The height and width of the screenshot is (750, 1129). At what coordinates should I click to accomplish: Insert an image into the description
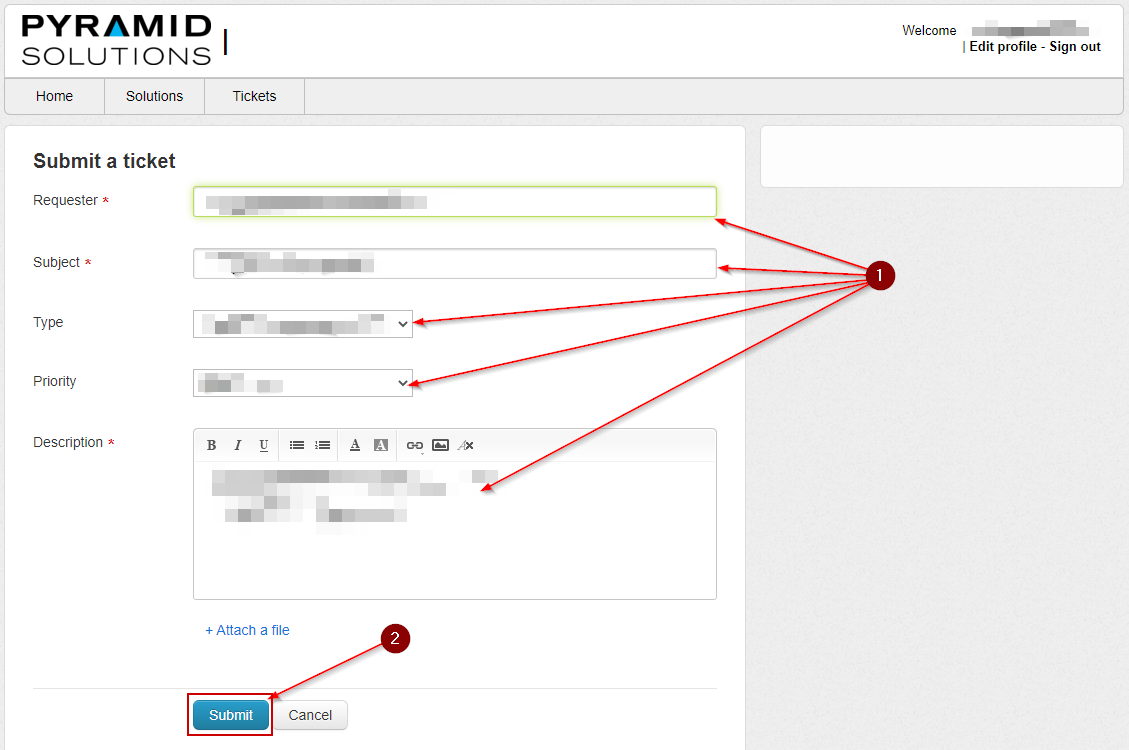point(441,446)
